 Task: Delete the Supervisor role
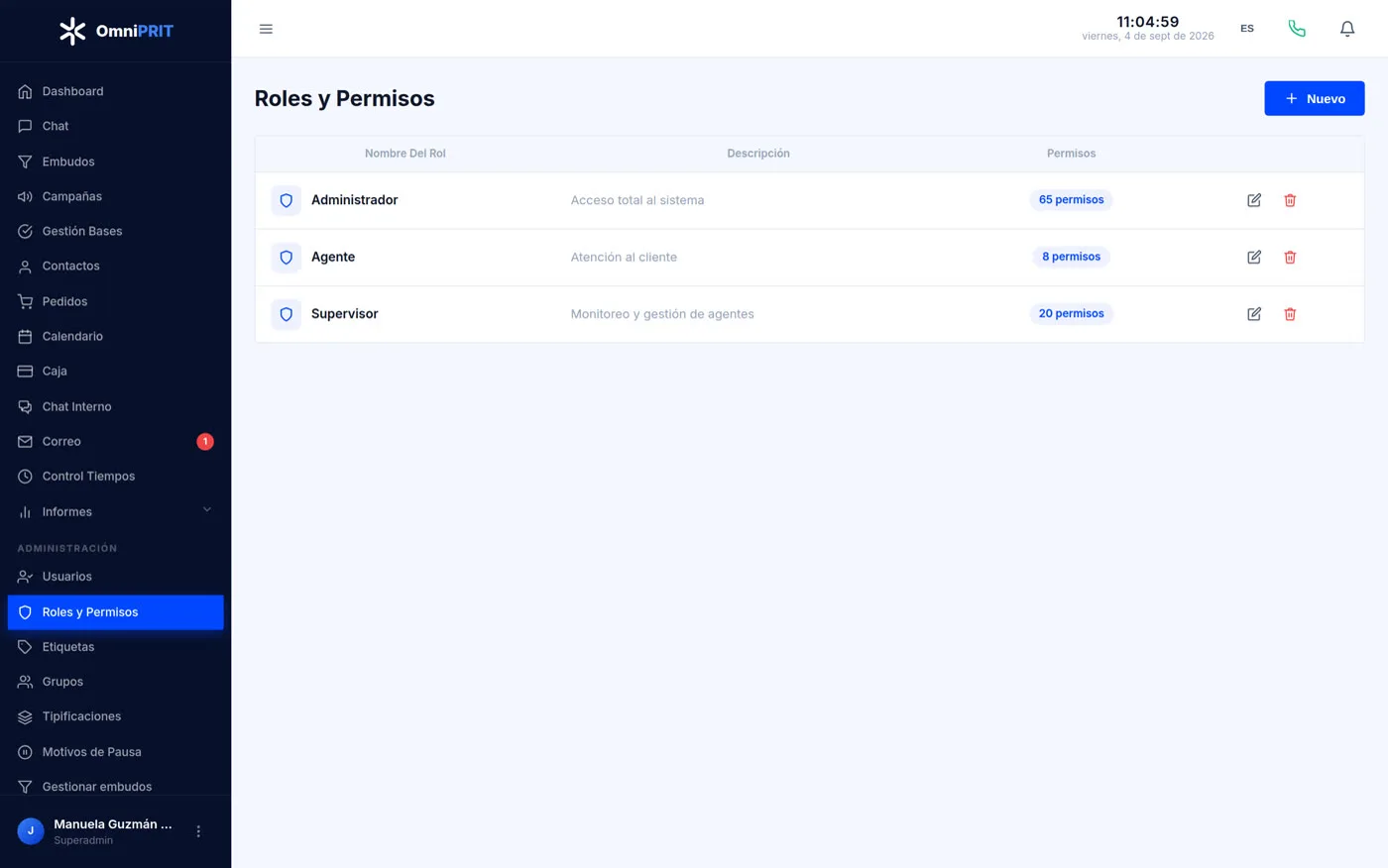pos(1290,314)
